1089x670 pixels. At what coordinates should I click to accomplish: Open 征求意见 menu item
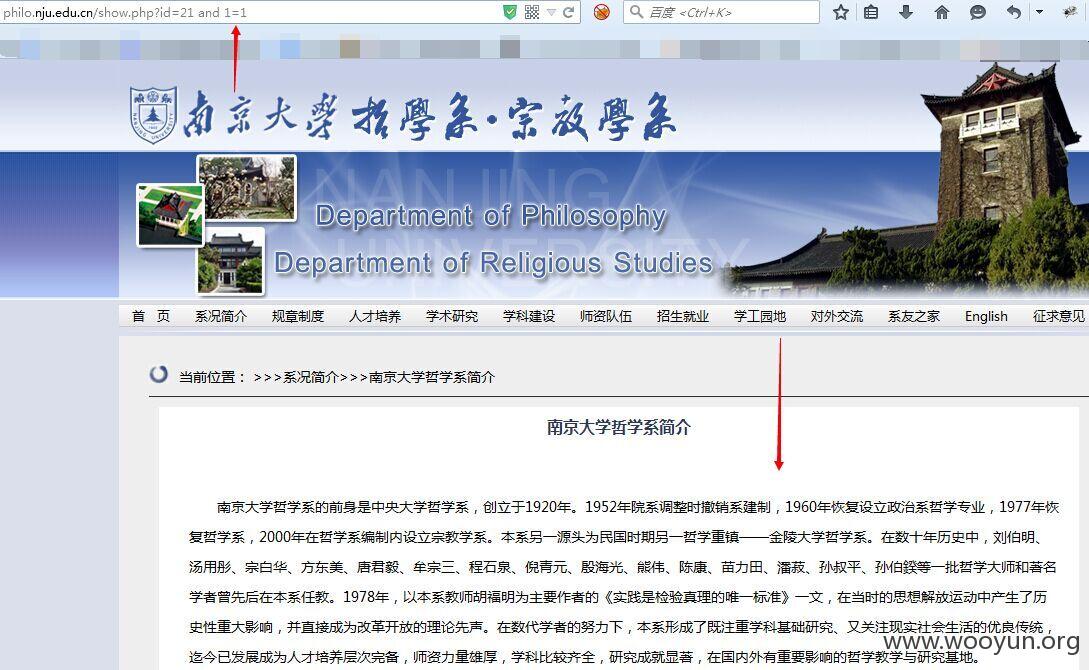tap(1058, 317)
